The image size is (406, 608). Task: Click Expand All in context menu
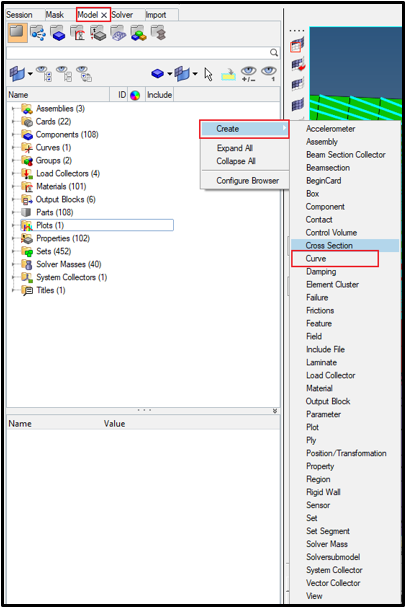pos(235,148)
